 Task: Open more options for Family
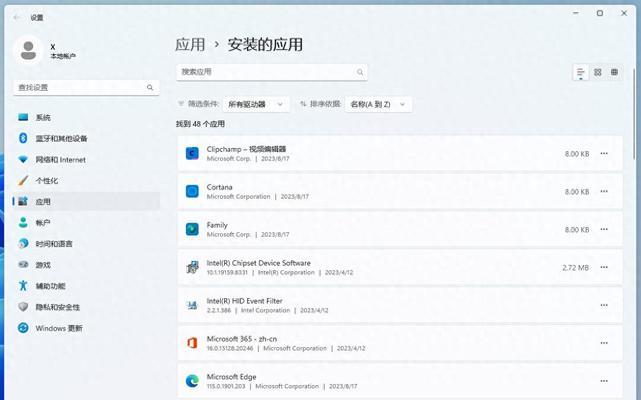tap(604, 229)
